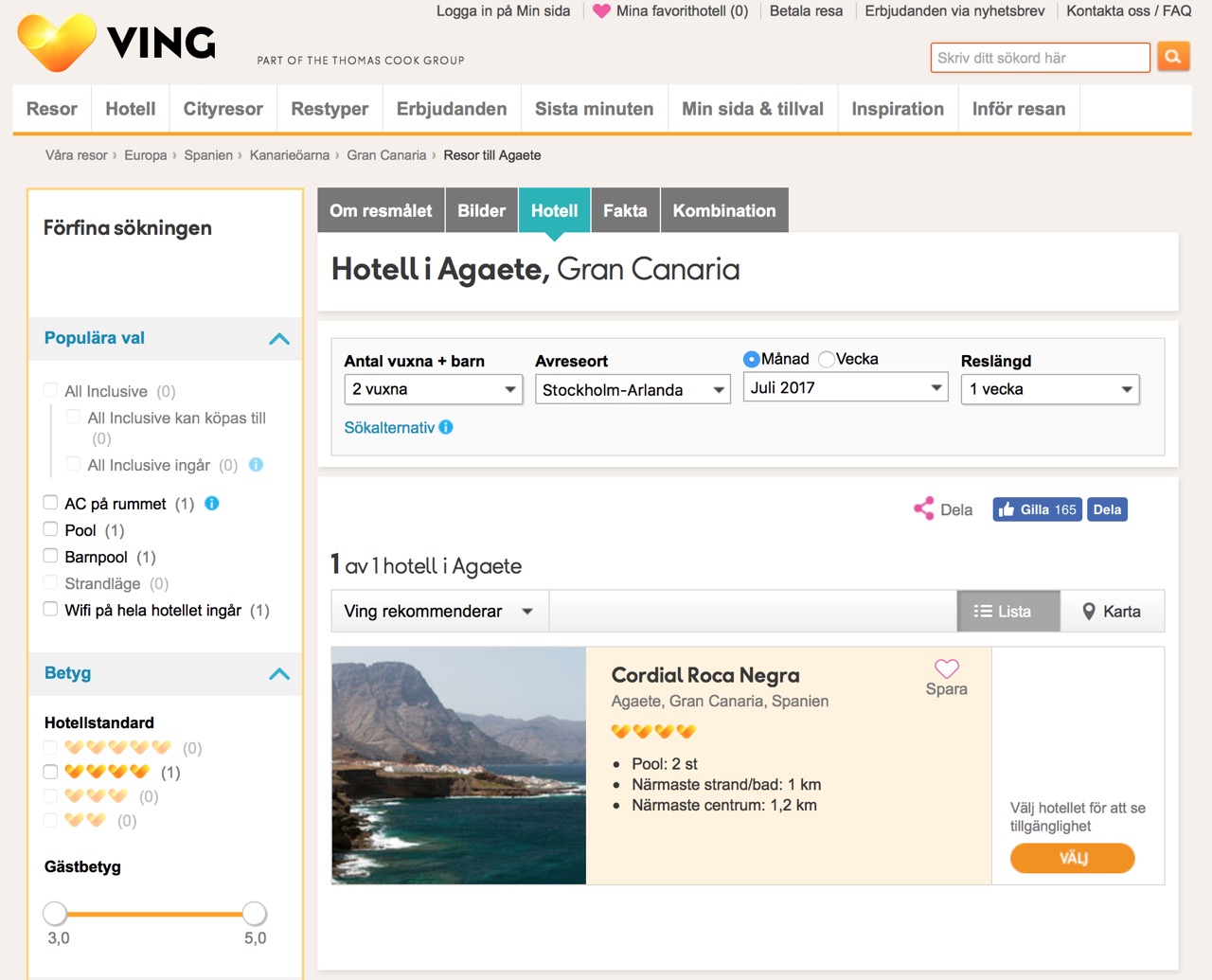
Task: Switch to the Fakta tab
Action: (x=625, y=210)
